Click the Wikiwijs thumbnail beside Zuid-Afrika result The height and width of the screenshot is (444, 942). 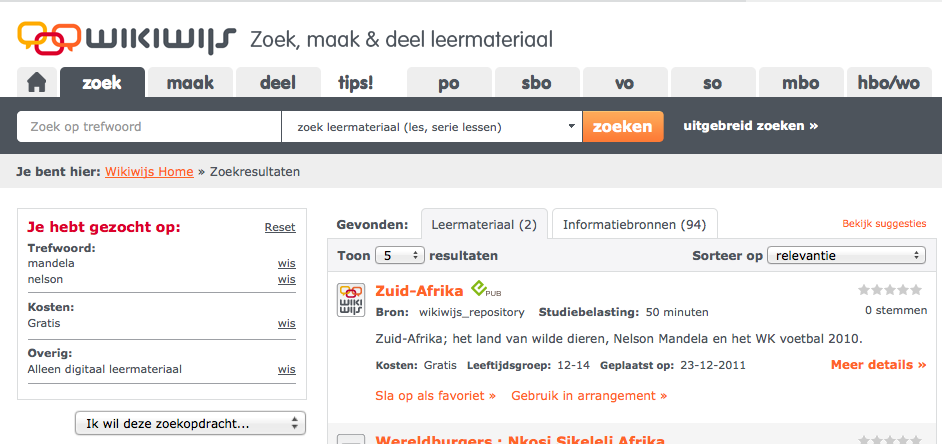tap(351, 300)
